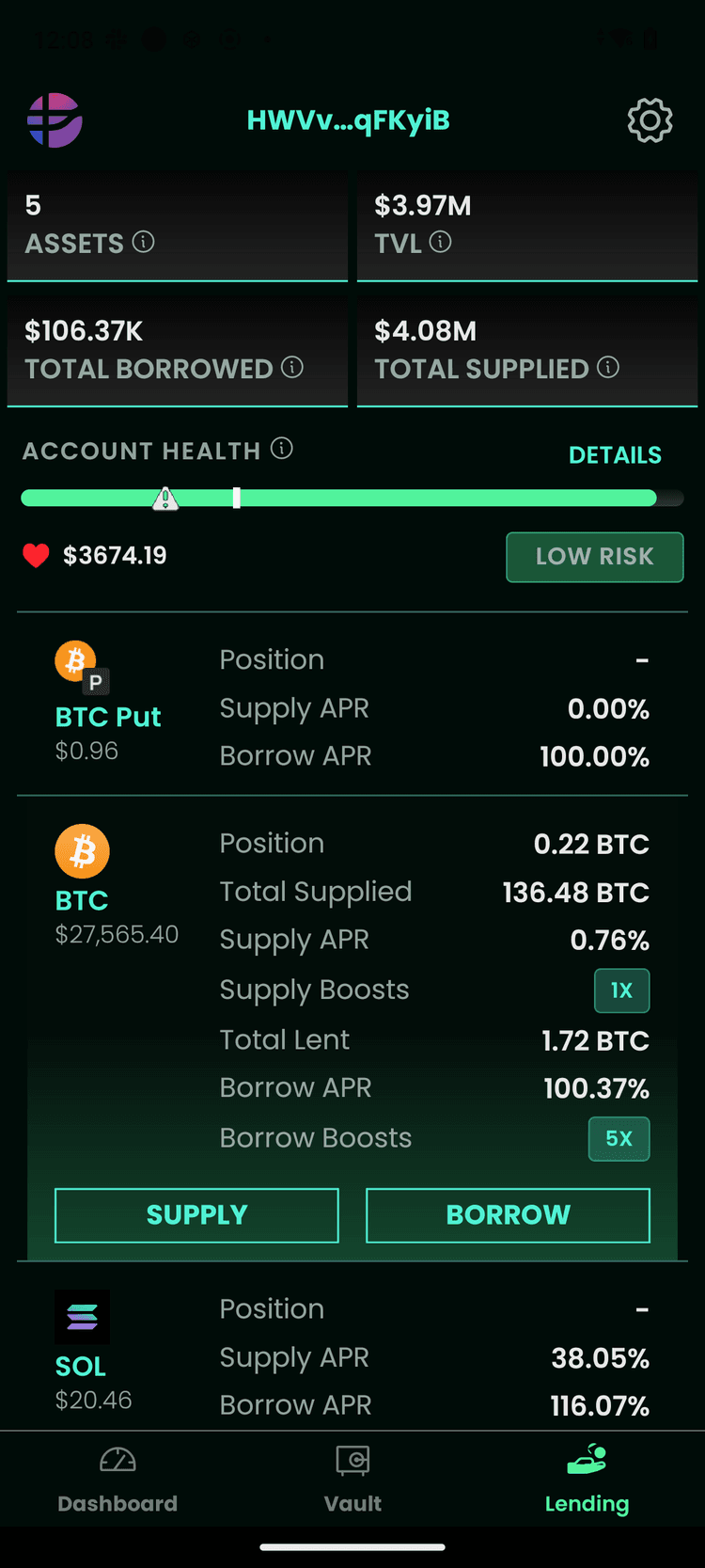Tap the info icon next to TVL
This screenshot has width=705, height=1568.
point(440,242)
